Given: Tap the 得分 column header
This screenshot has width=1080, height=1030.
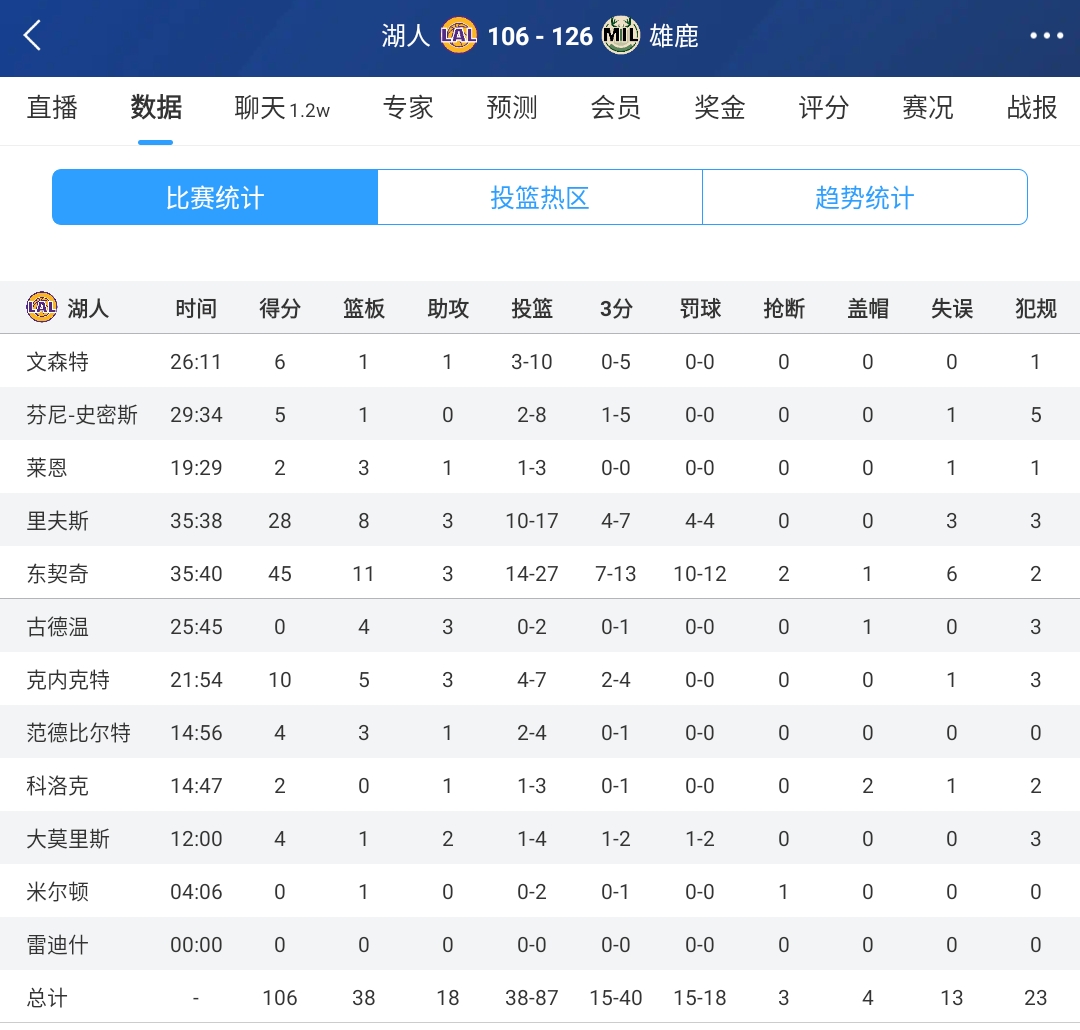Looking at the screenshot, I should point(280,309).
